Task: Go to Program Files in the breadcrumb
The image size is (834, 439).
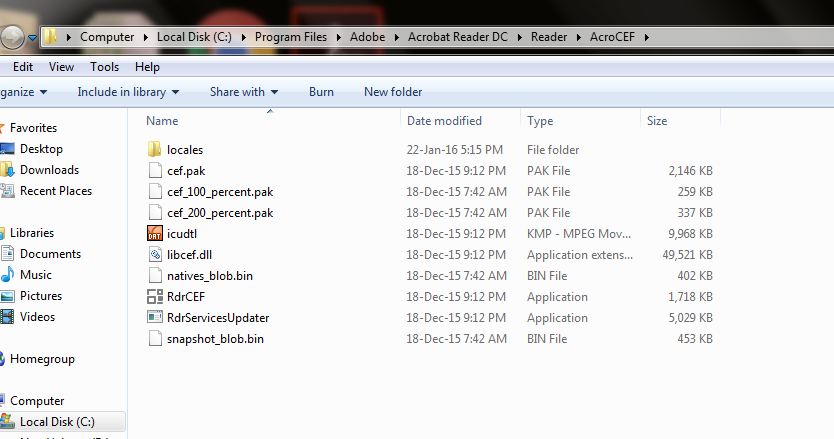Action: [290, 37]
